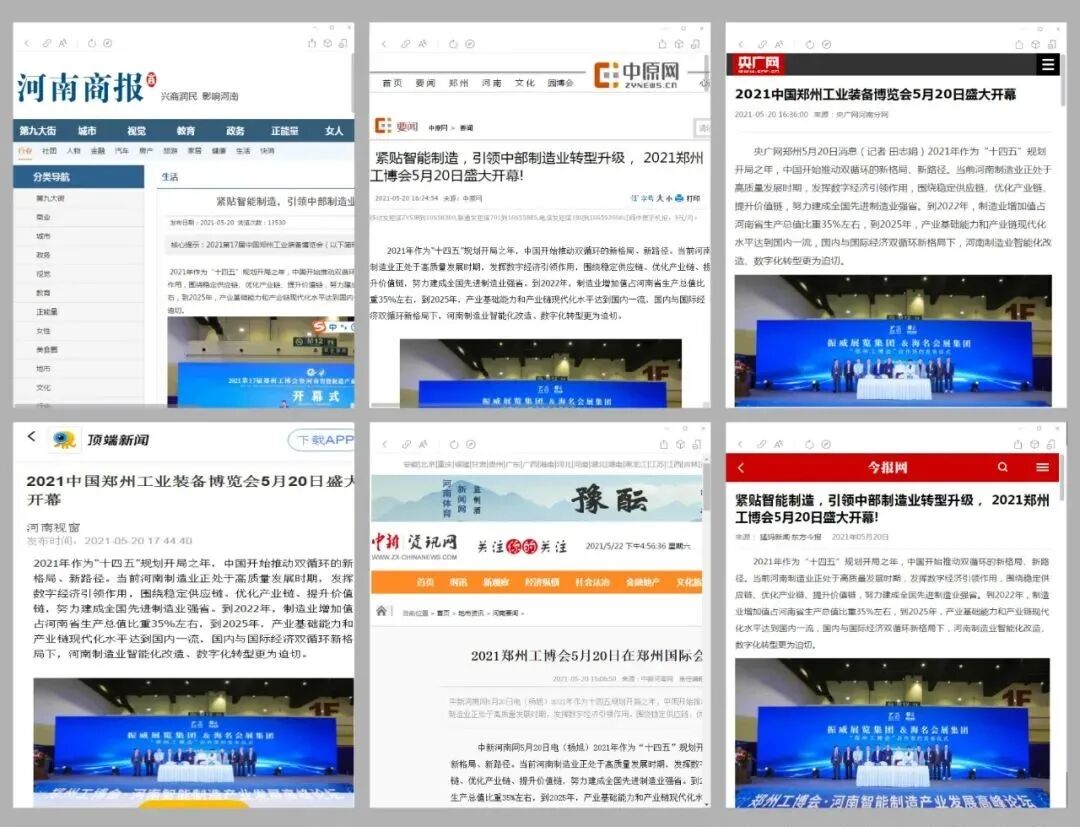Open 正能量 in 河南商报 blue nav bar
The image size is (1080, 827).
284,130
